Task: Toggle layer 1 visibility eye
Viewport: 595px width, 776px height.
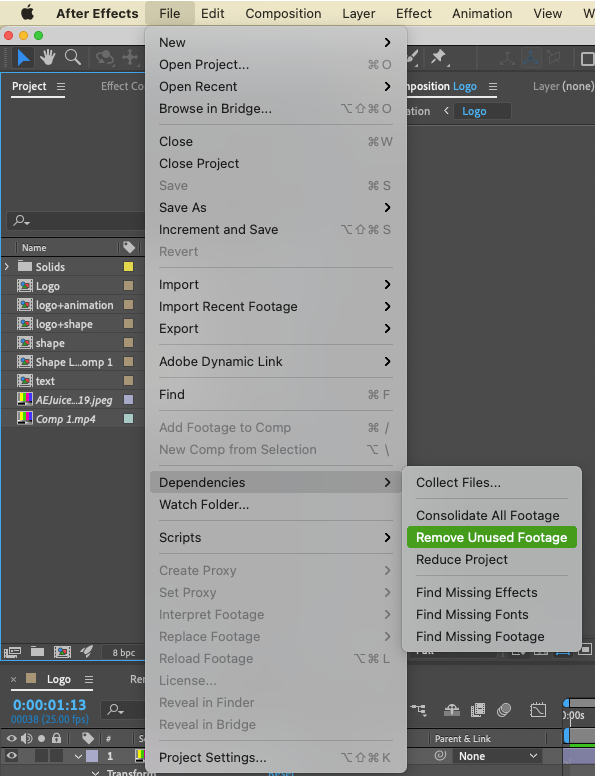Action: (x=11, y=756)
